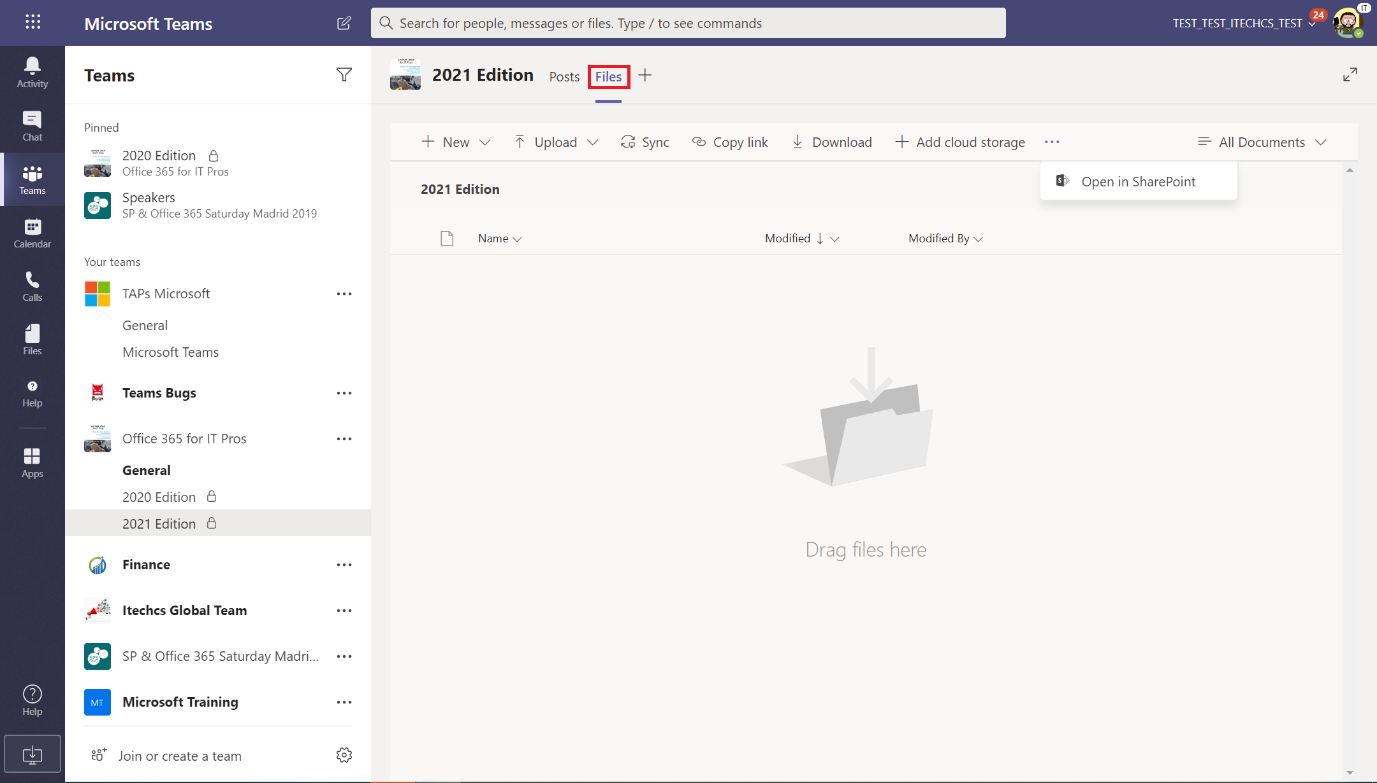1377x783 pixels.
Task: Select the 2020 Edition channel under Office 365
Action: tap(159, 497)
